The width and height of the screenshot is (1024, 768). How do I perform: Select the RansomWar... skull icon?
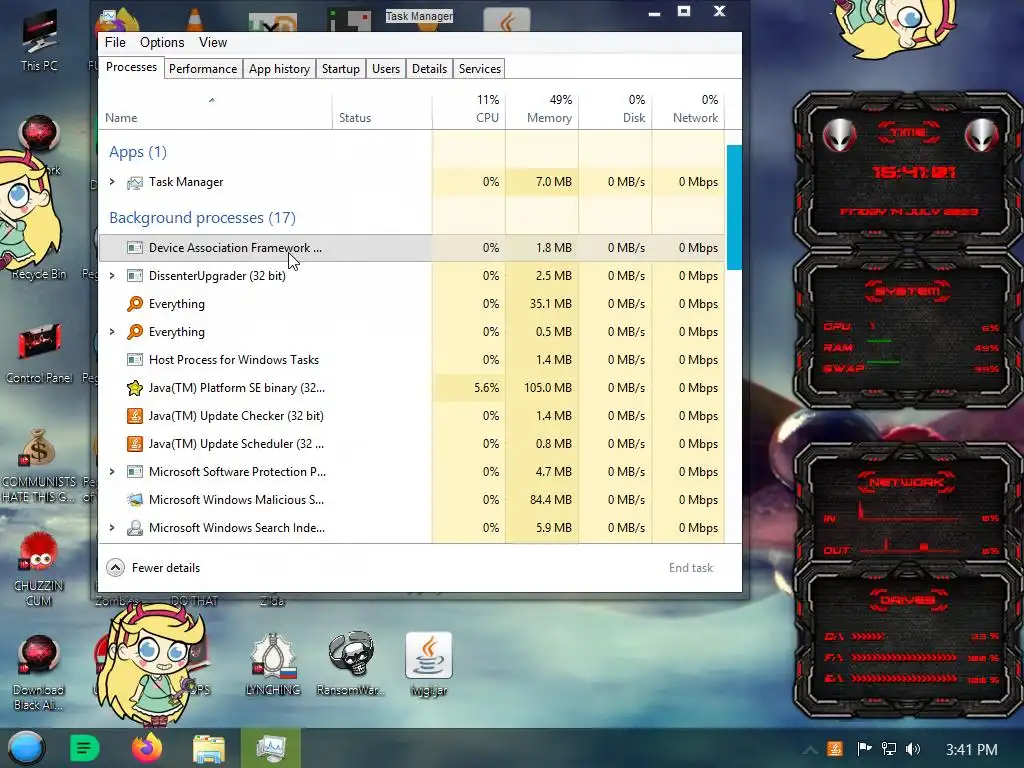[351, 664]
